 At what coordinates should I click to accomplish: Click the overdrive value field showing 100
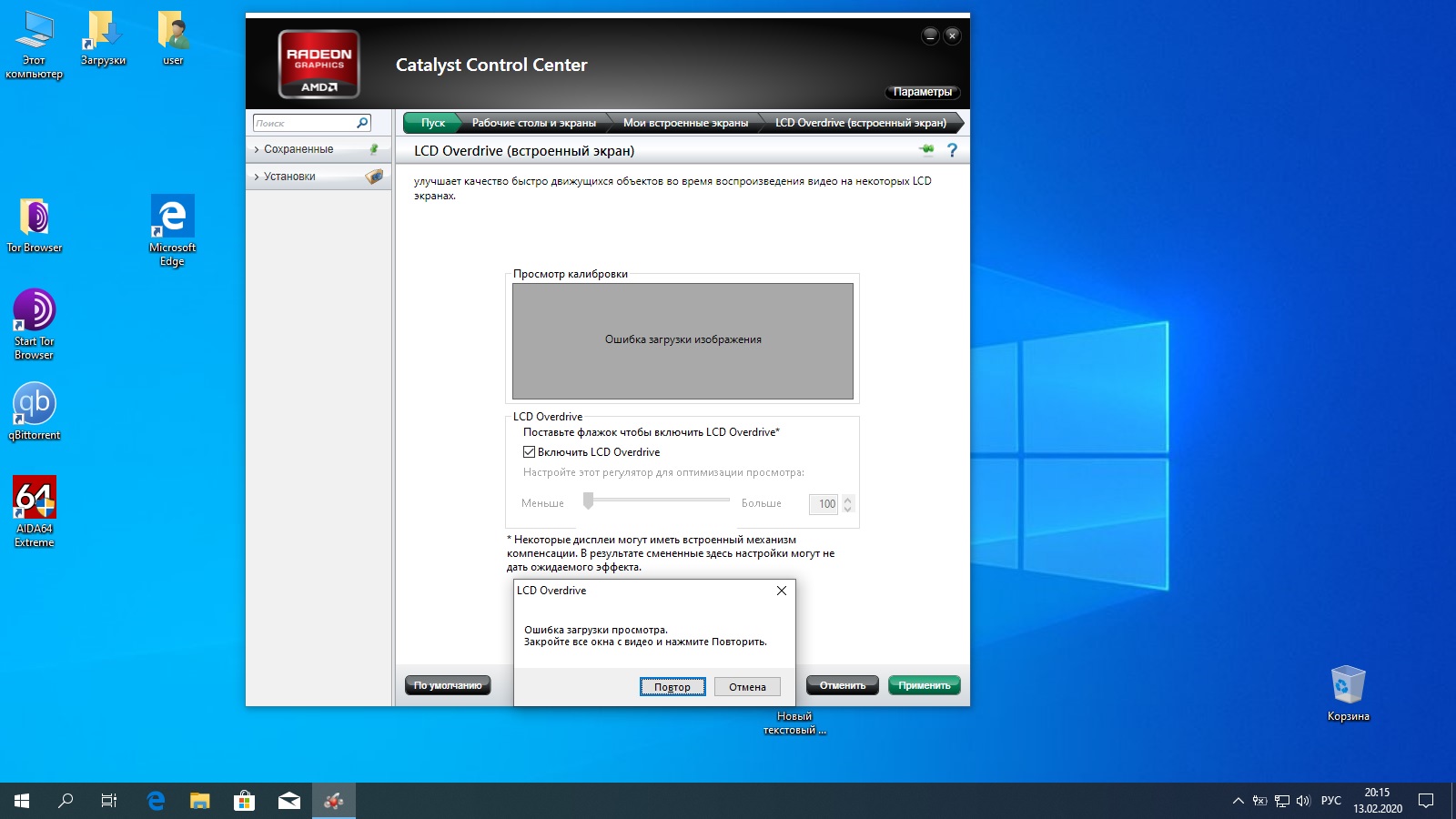click(824, 503)
